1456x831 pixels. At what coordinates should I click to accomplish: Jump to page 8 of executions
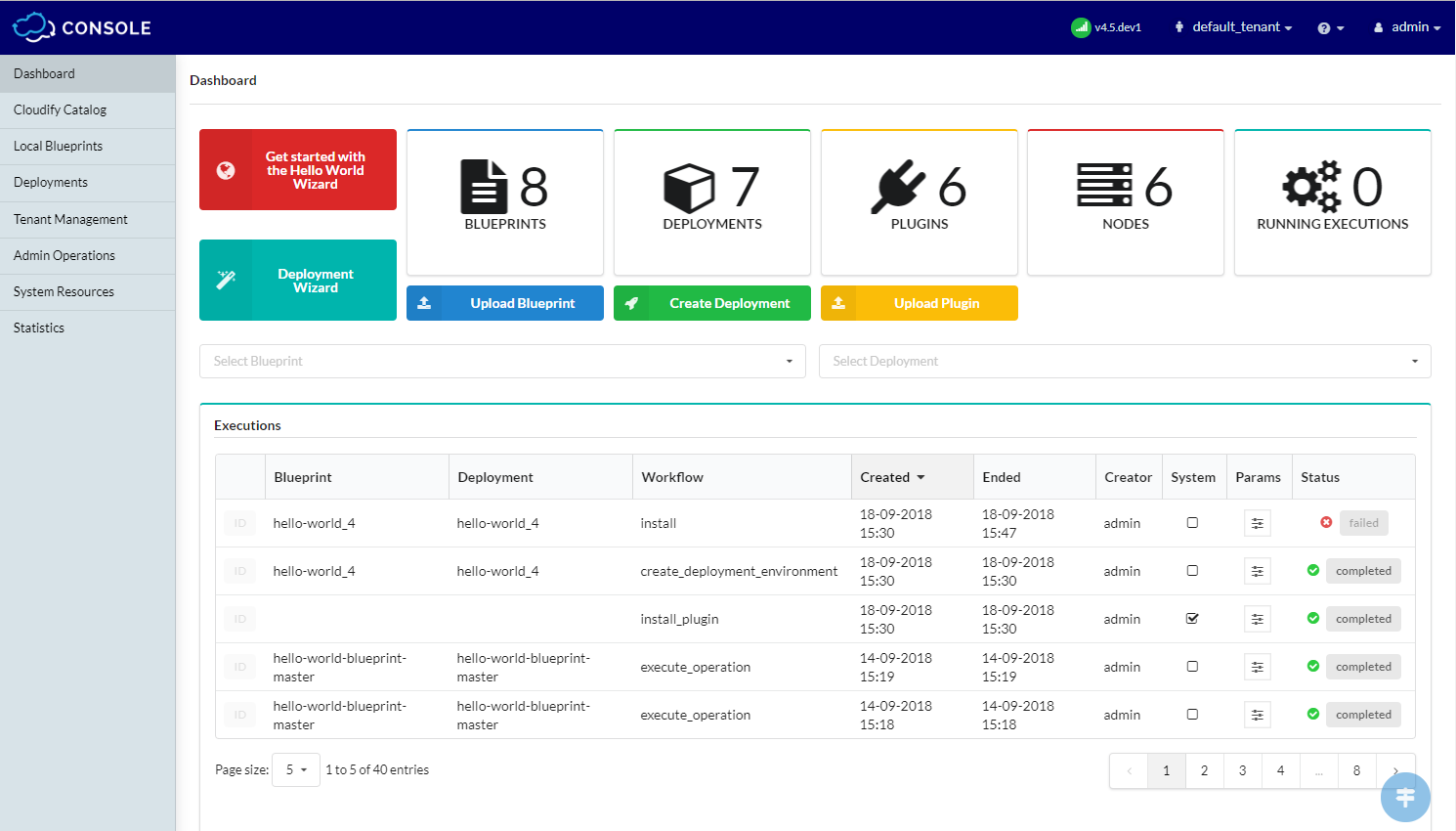point(1356,770)
